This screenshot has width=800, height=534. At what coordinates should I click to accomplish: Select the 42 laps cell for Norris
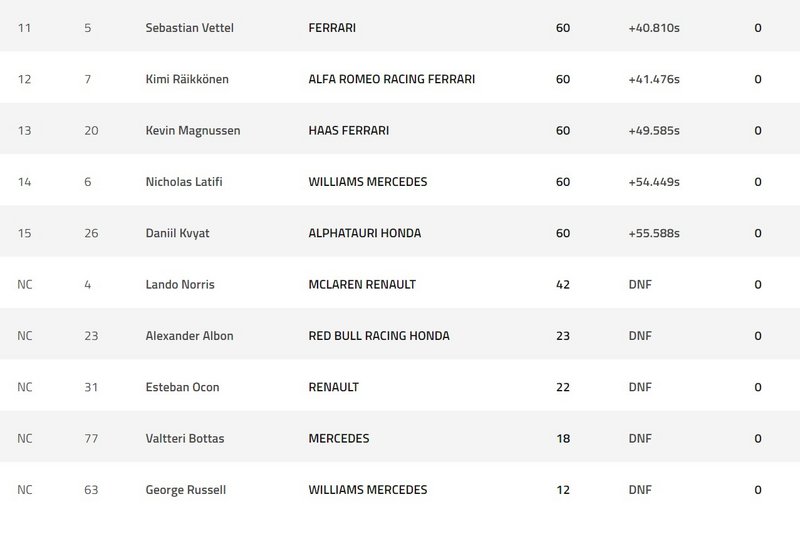pyautogui.click(x=563, y=285)
